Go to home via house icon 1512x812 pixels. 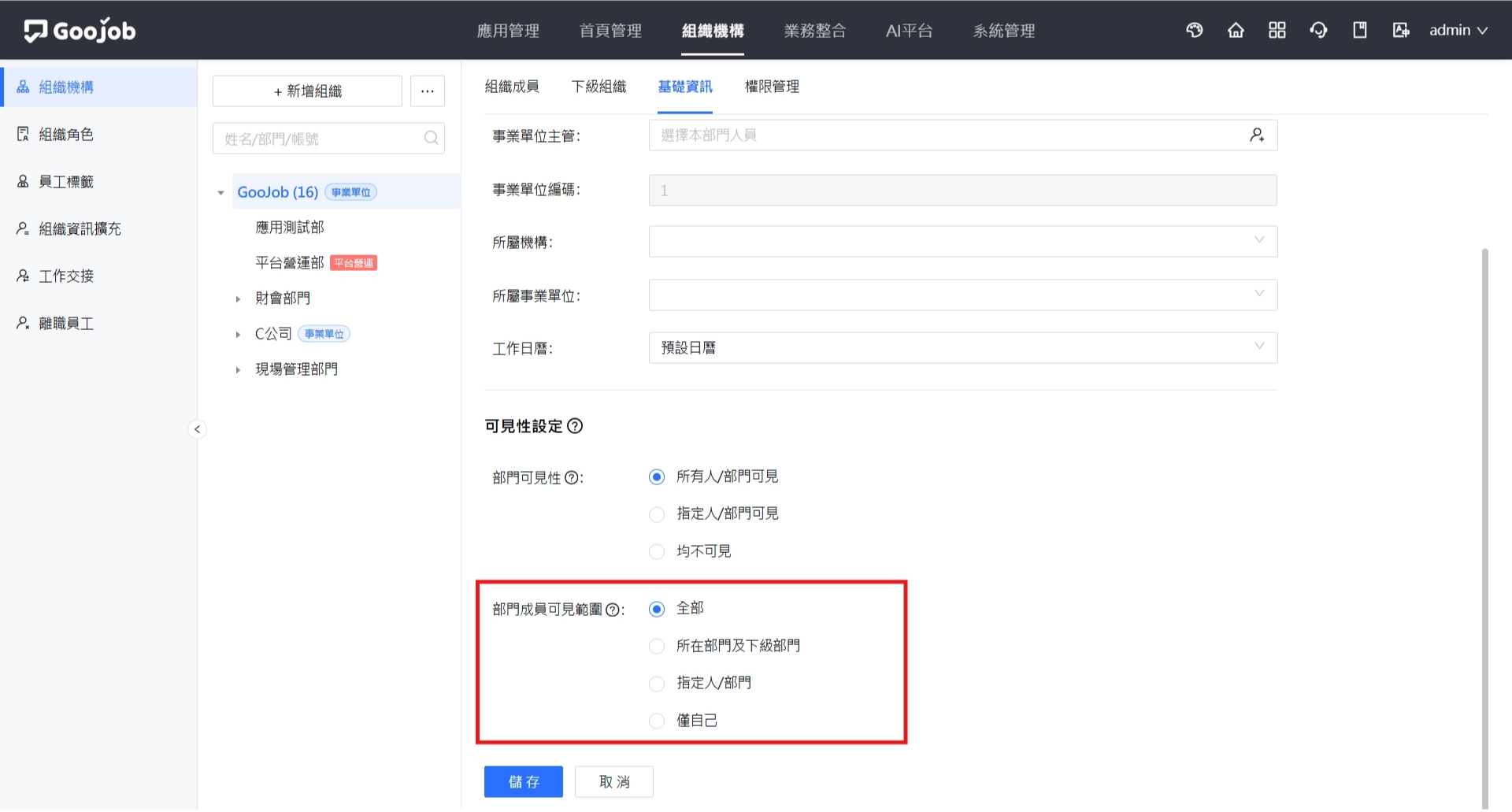[x=1236, y=30]
